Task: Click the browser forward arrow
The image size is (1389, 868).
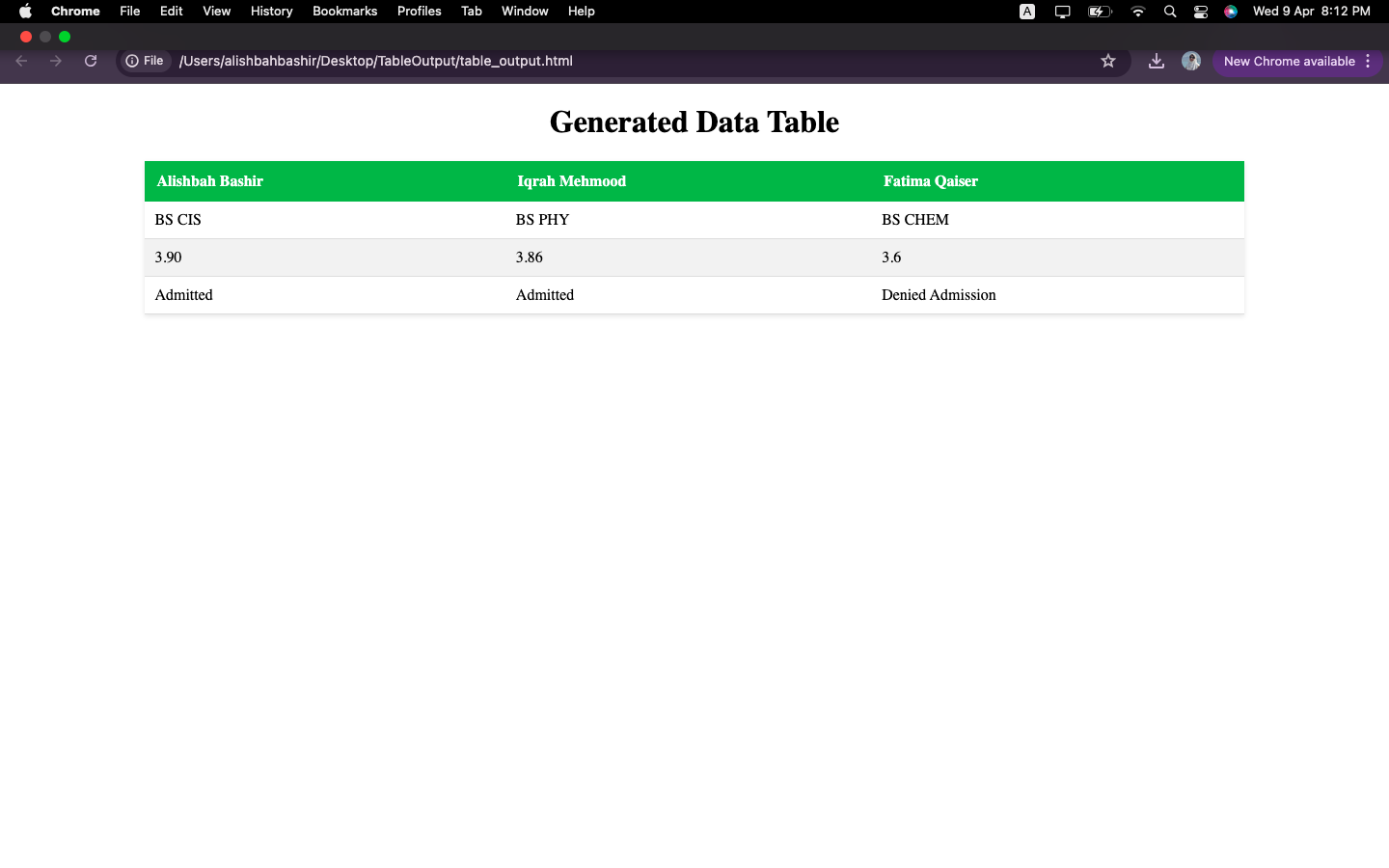Action: [56, 61]
